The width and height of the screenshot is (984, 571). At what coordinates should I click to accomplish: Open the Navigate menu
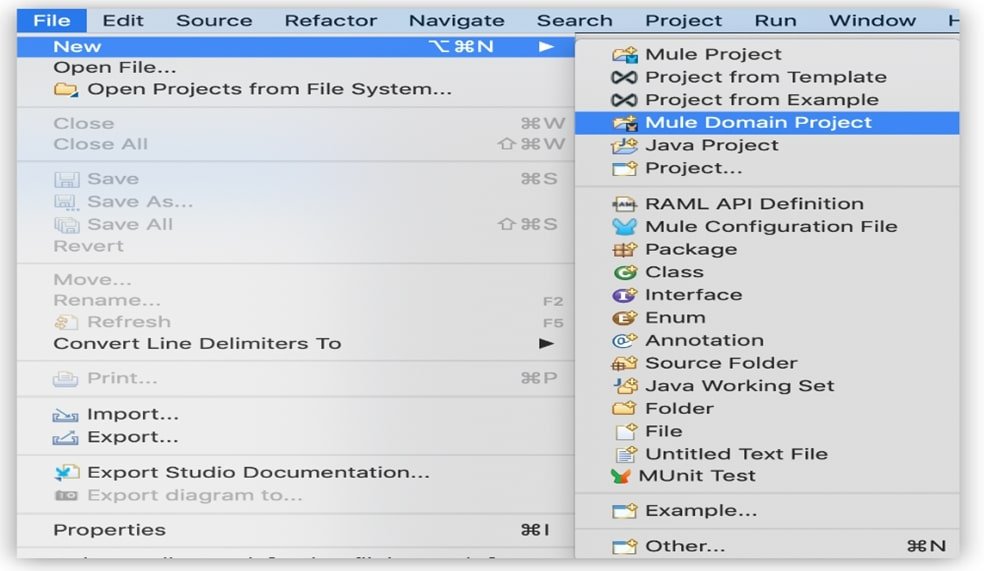(x=456, y=20)
